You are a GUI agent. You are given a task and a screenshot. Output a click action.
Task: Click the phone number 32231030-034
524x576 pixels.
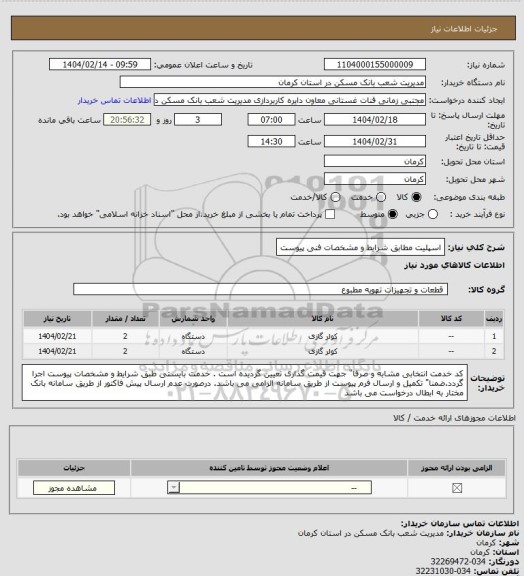click(x=443, y=571)
